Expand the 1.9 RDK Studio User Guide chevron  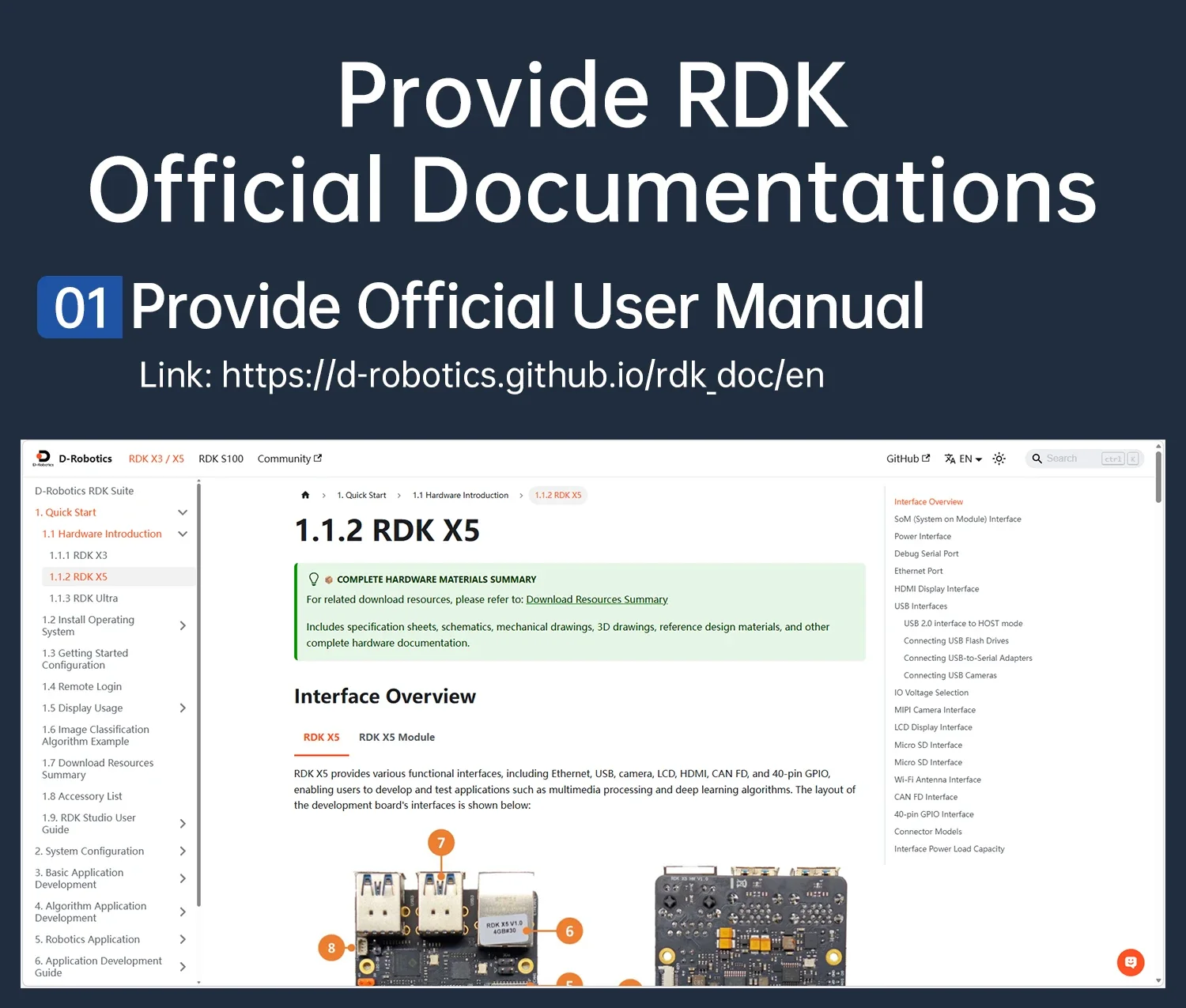[183, 823]
